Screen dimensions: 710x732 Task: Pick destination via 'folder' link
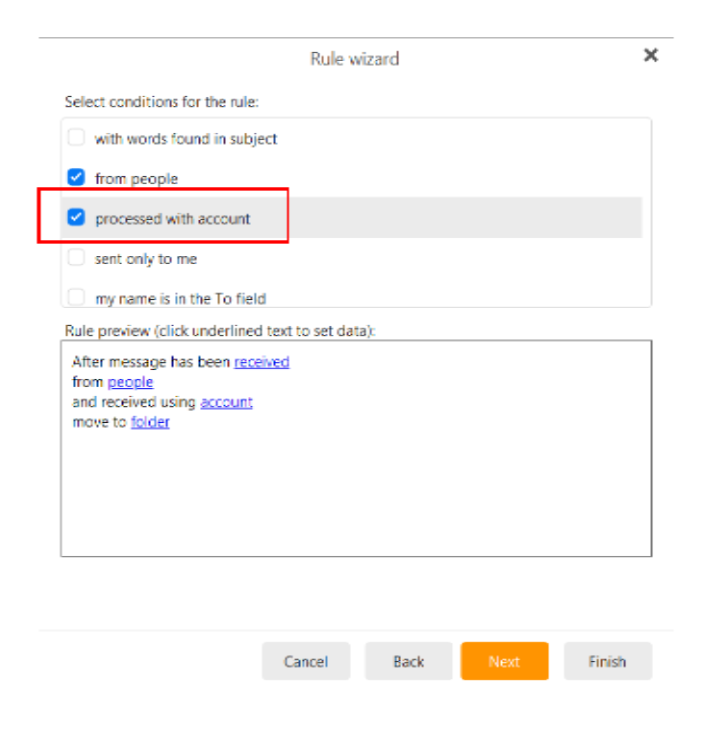coord(150,422)
